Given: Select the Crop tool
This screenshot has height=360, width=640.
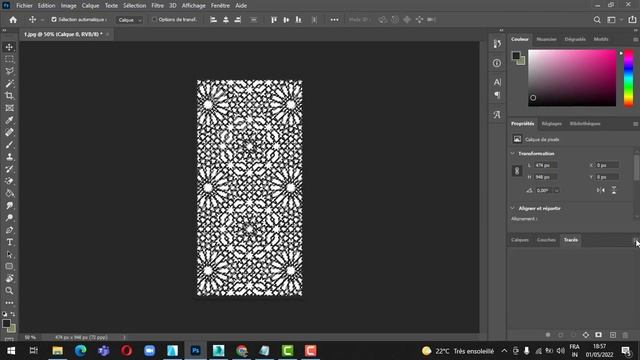Looking at the screenshot, I should pyautogui.click(x=9, y=96).
